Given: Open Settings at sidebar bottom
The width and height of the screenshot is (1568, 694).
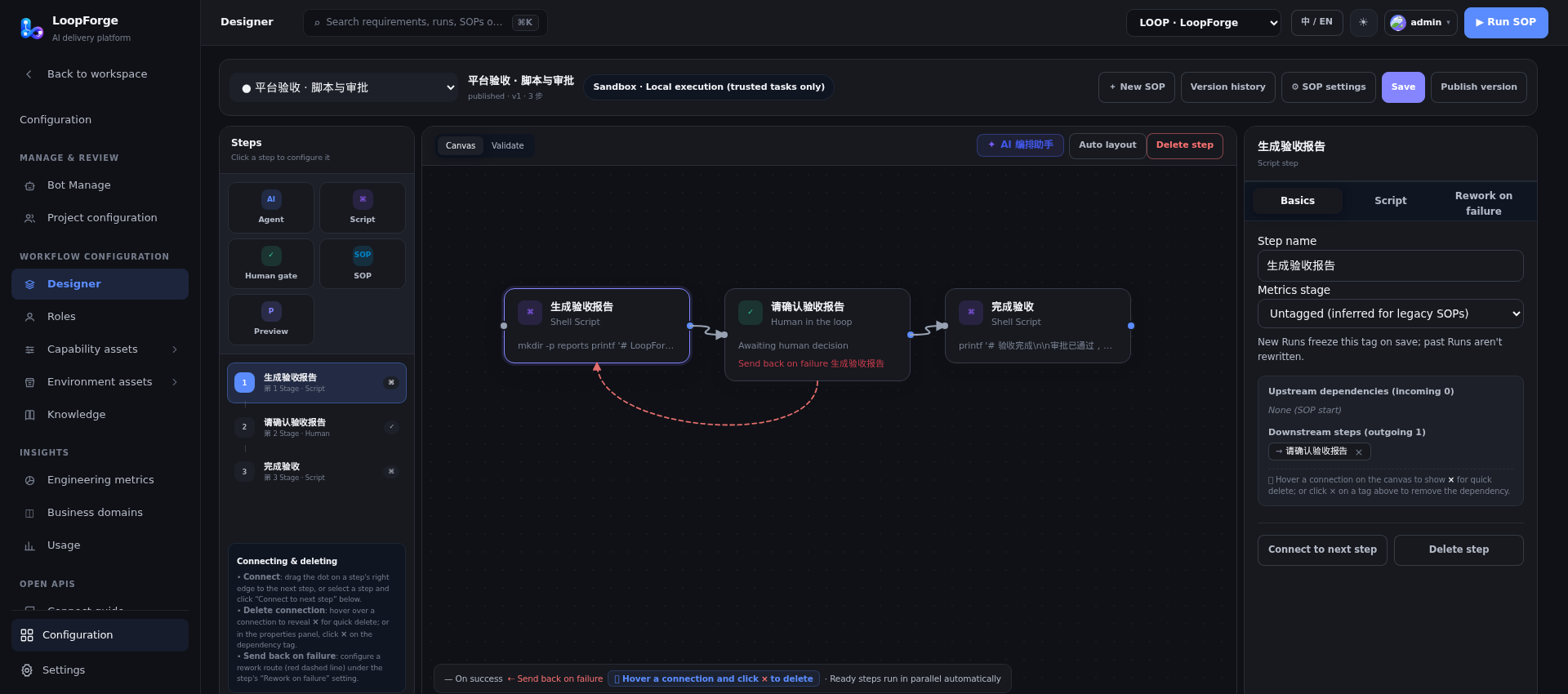Looking at the screenshot, I should (100, 670).
